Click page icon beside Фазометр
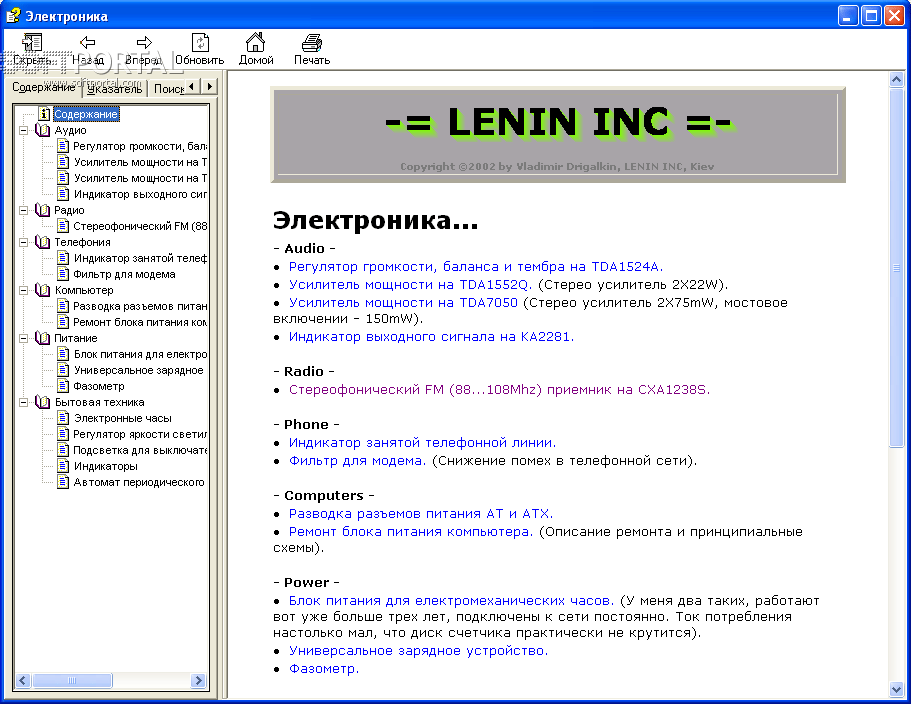Image resolution: width=911 pixels, height=704 pixels. click(x=63, y=386)
